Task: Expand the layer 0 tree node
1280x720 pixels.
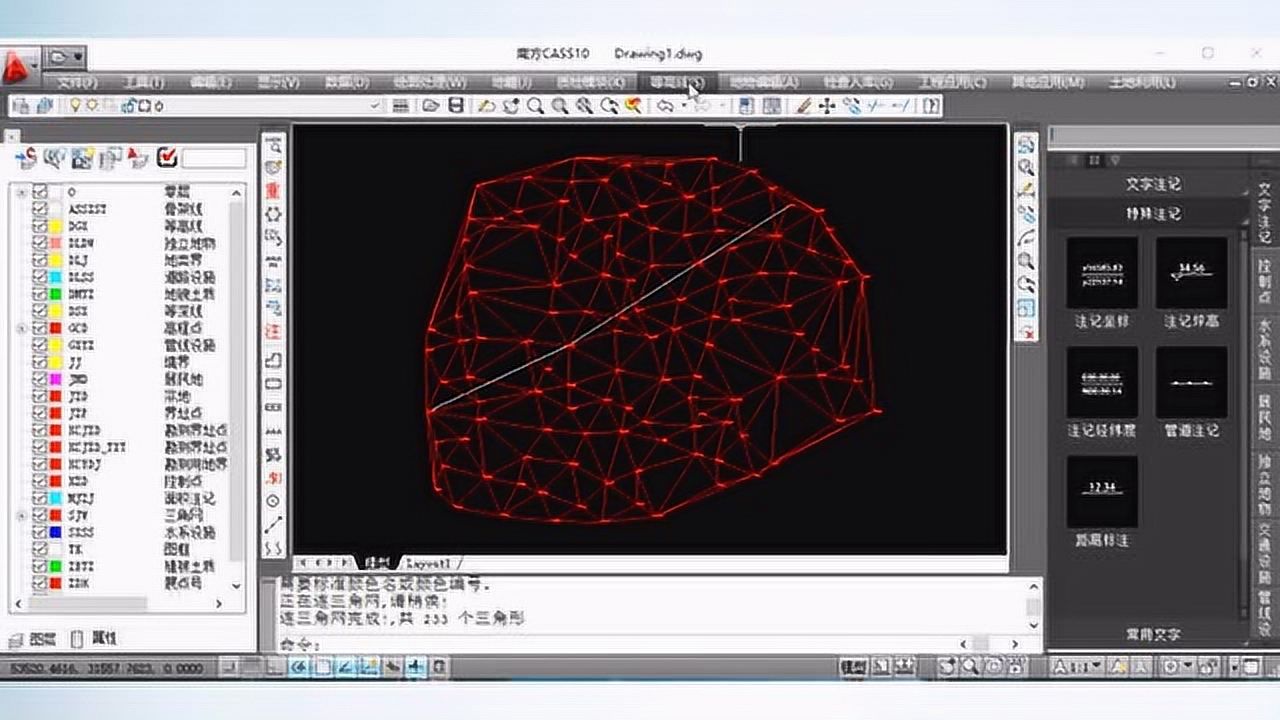Action: (22, 191)
